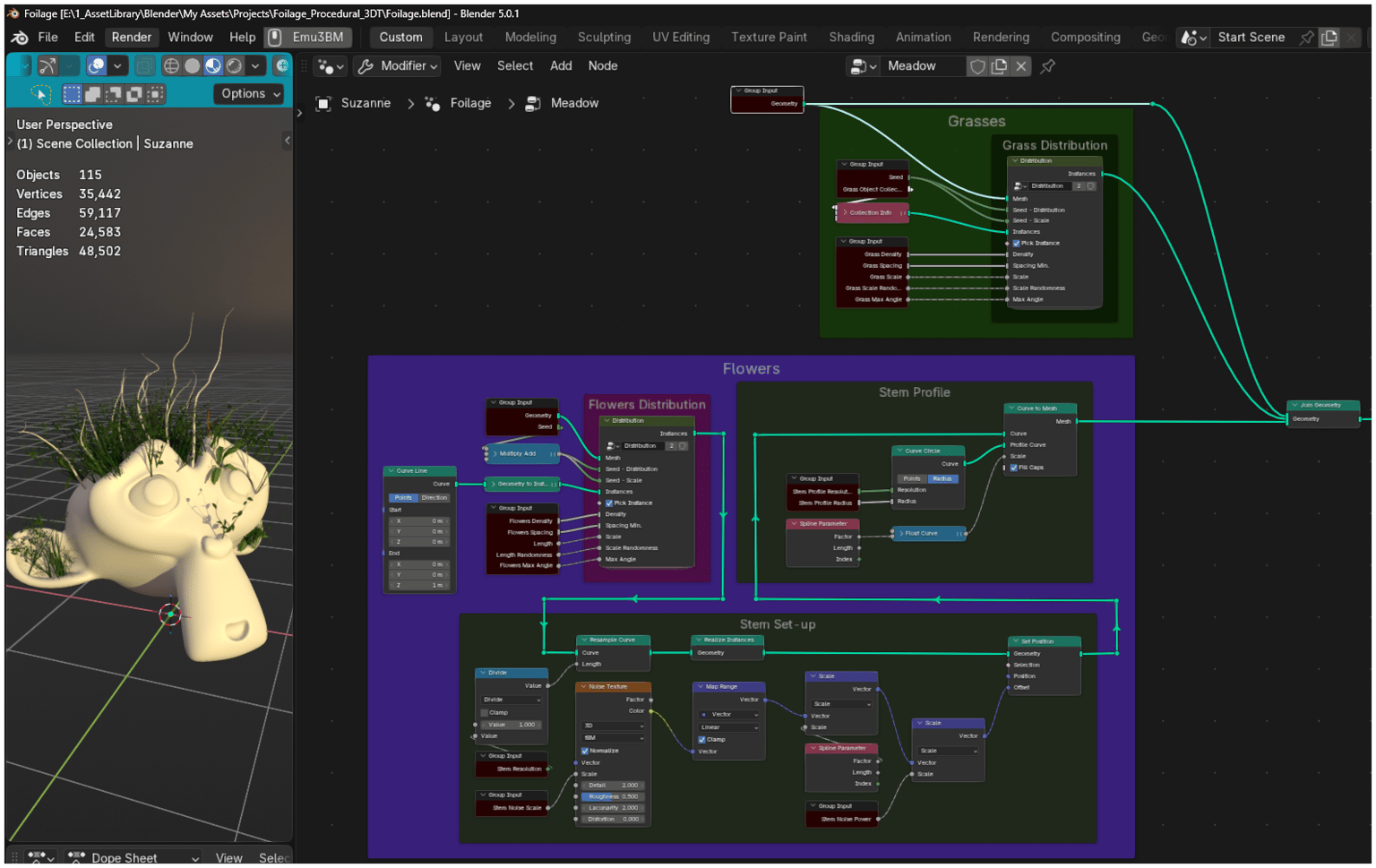Toggle viewport overlays icon
This screenshot has height=868, width=1376.
pos(97,66)
